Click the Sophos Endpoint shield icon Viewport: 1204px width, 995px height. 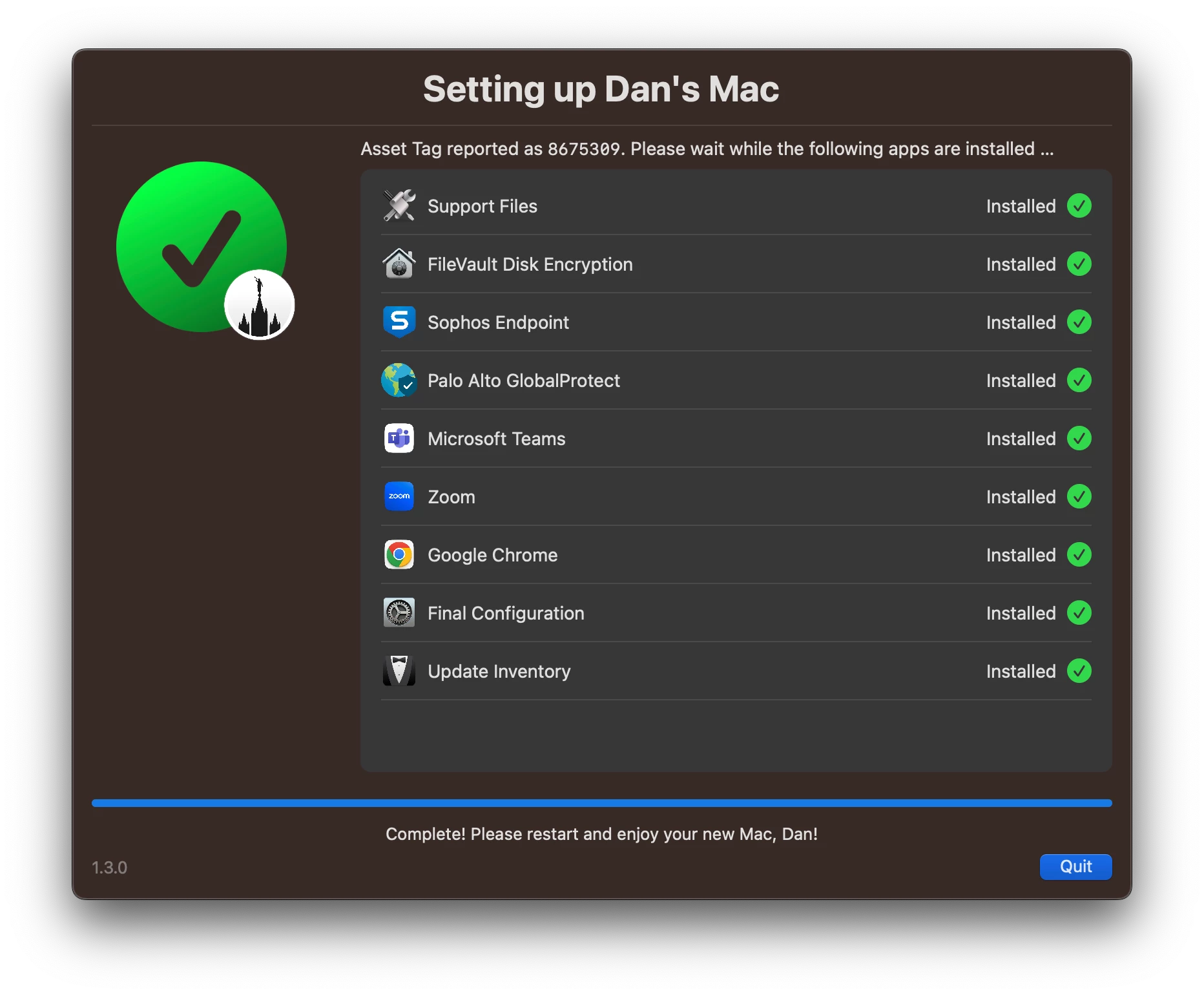point(399,322)
